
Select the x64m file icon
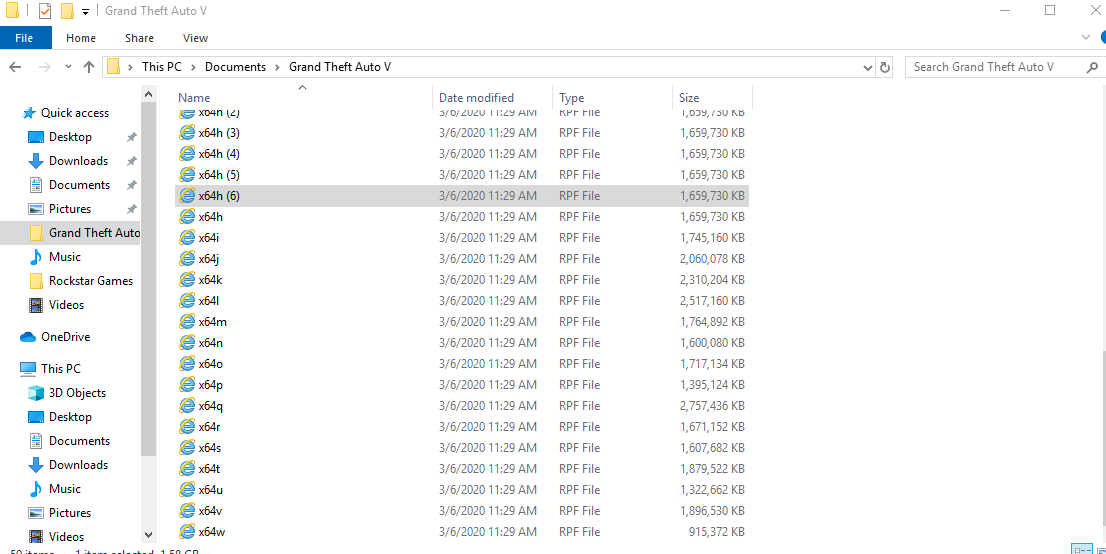187,322
